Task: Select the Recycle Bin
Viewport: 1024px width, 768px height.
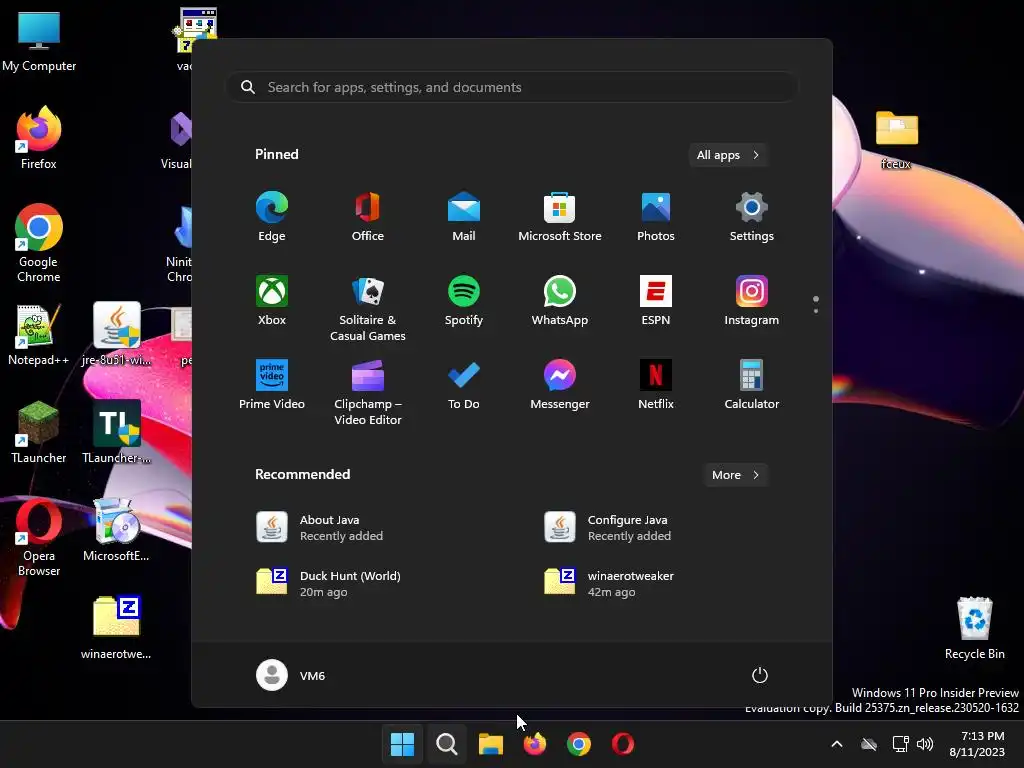Action: [x=974, y=628]
